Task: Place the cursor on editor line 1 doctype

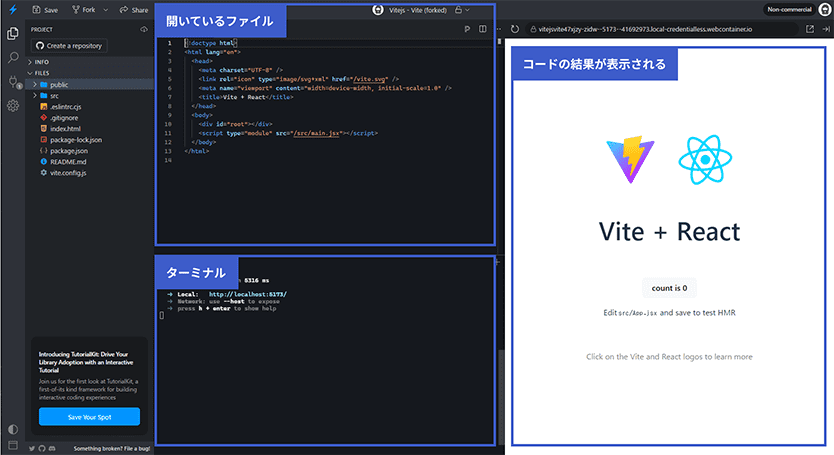Action: (211, 43)
